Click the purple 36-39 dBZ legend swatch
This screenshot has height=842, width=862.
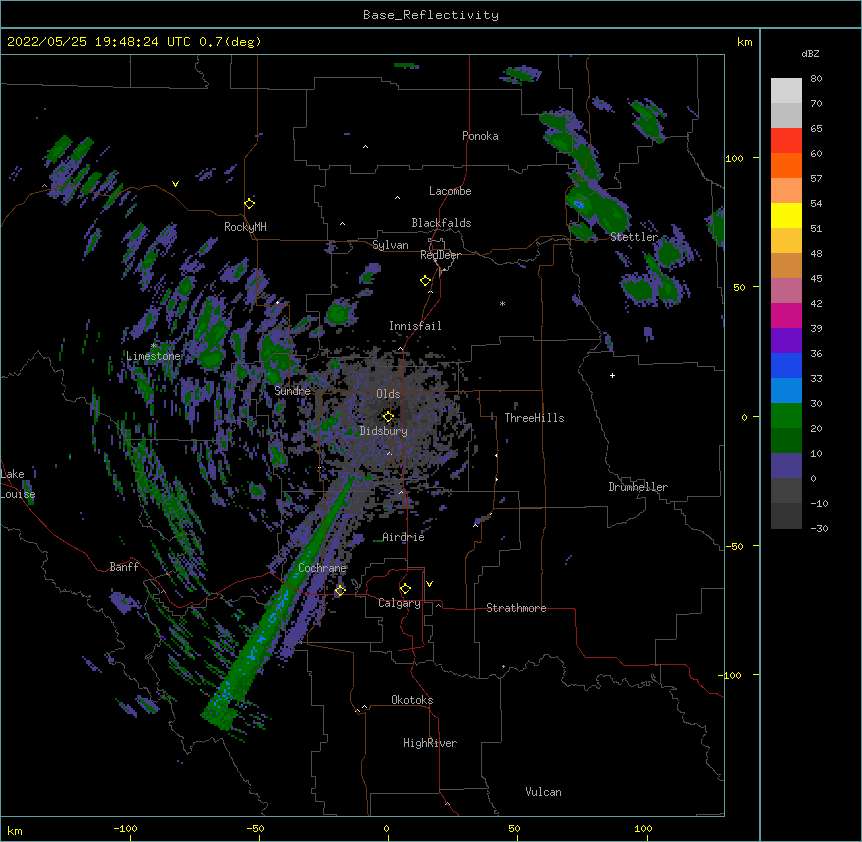click(x=786, y=341)
